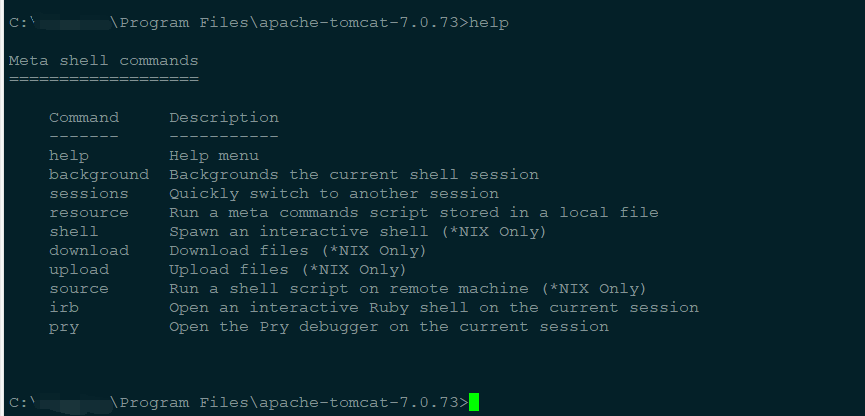865x416 pixels.
Task: Click the 'Meta shell commands' heading
Action: point(104,60)
